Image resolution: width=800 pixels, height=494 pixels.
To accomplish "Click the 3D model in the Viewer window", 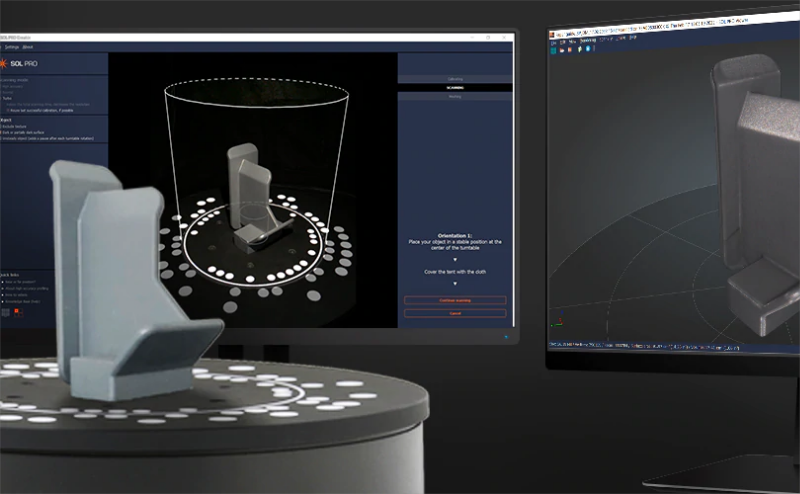I will [755, 194].
